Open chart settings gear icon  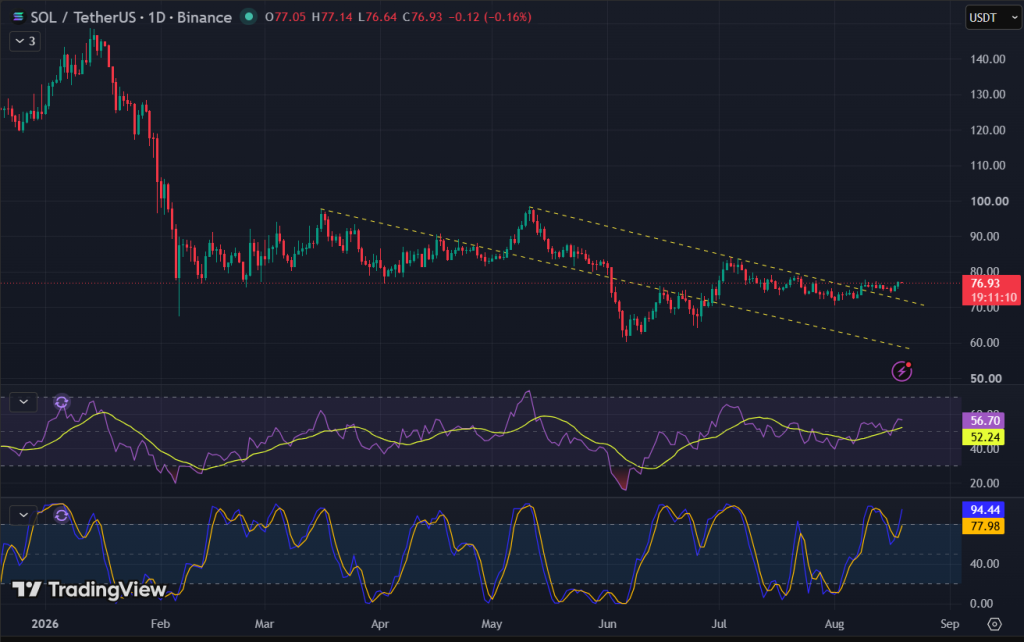point(994,624)
